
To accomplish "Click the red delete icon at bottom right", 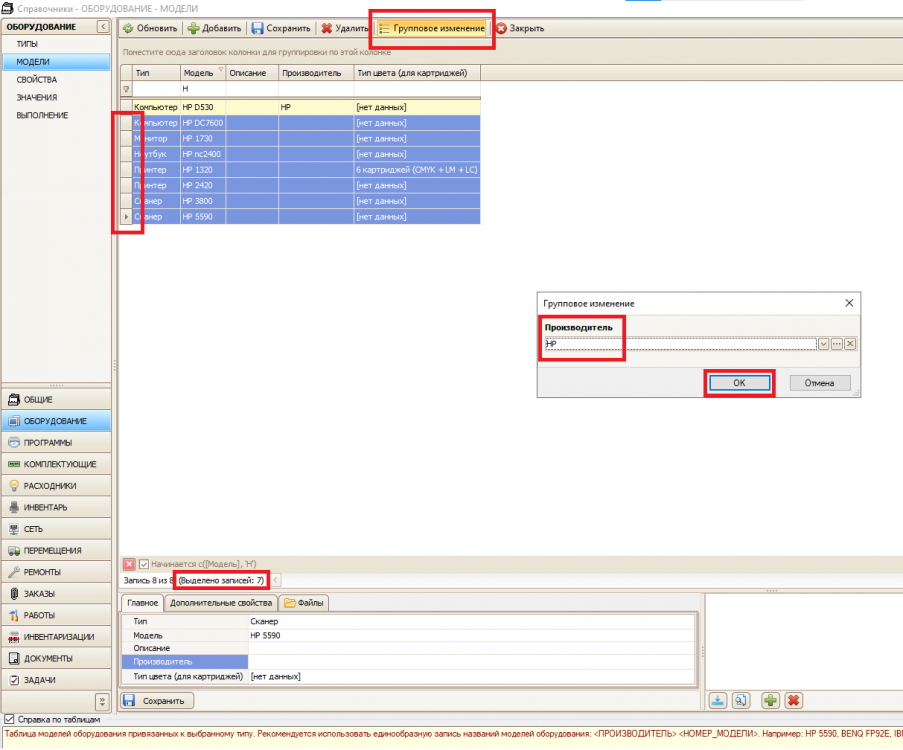I will 794,700.
